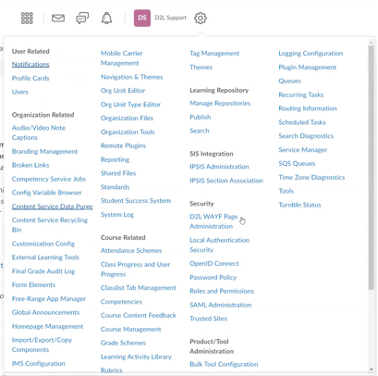Open Learning Activity Library
Image resolution: width=378 pixels, height=376 pixels.
click(136, 356)
